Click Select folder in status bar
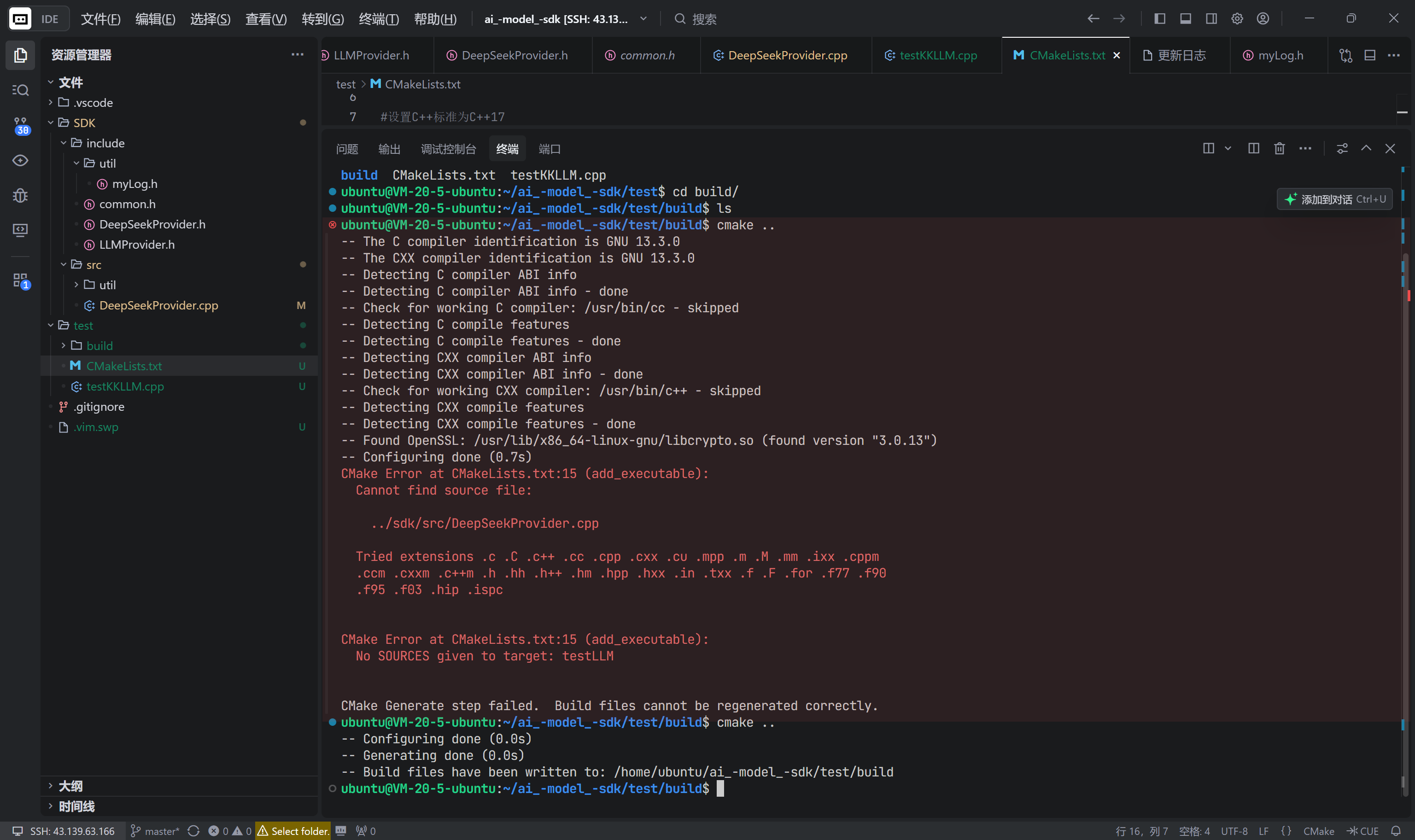This screenshot has height=840, width=1415. 293,830
